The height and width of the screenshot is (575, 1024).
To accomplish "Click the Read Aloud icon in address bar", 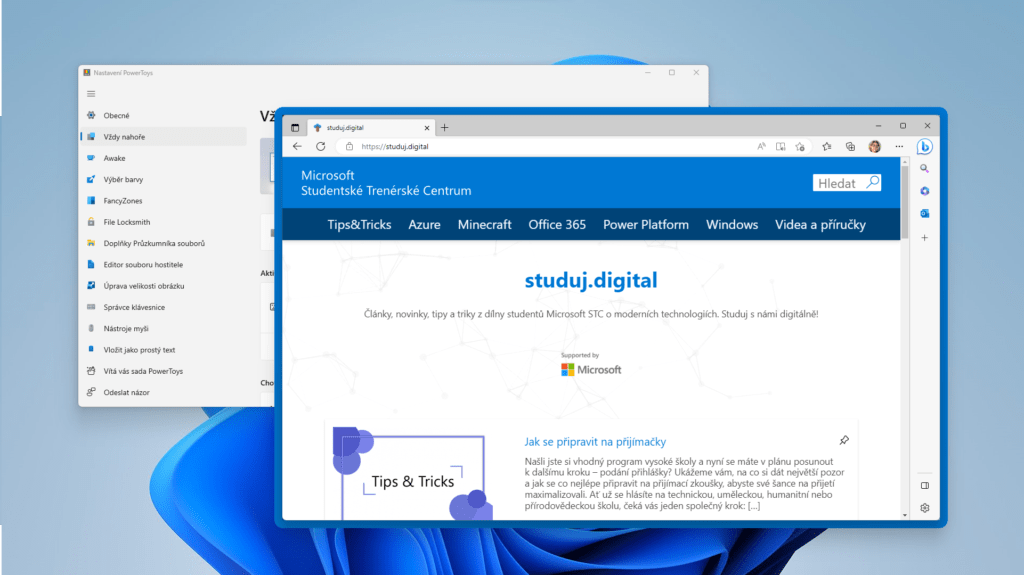I will 761,146.
